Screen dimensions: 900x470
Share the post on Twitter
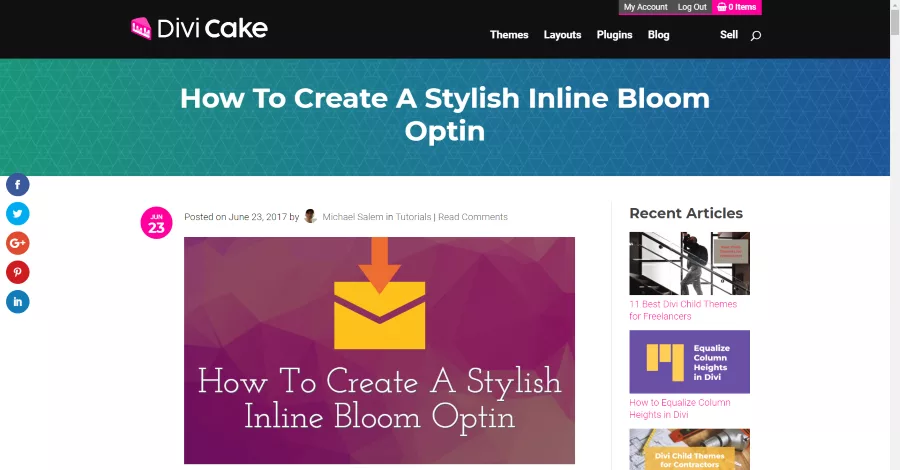[x=18, y=213]
